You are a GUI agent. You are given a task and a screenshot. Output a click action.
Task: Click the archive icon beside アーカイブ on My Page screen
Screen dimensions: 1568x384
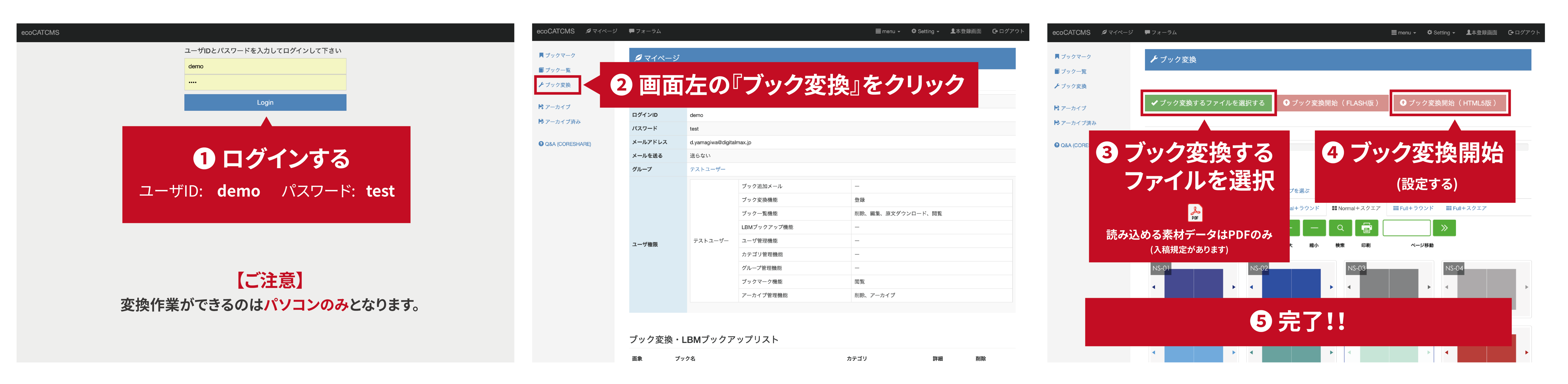[541, 107]
